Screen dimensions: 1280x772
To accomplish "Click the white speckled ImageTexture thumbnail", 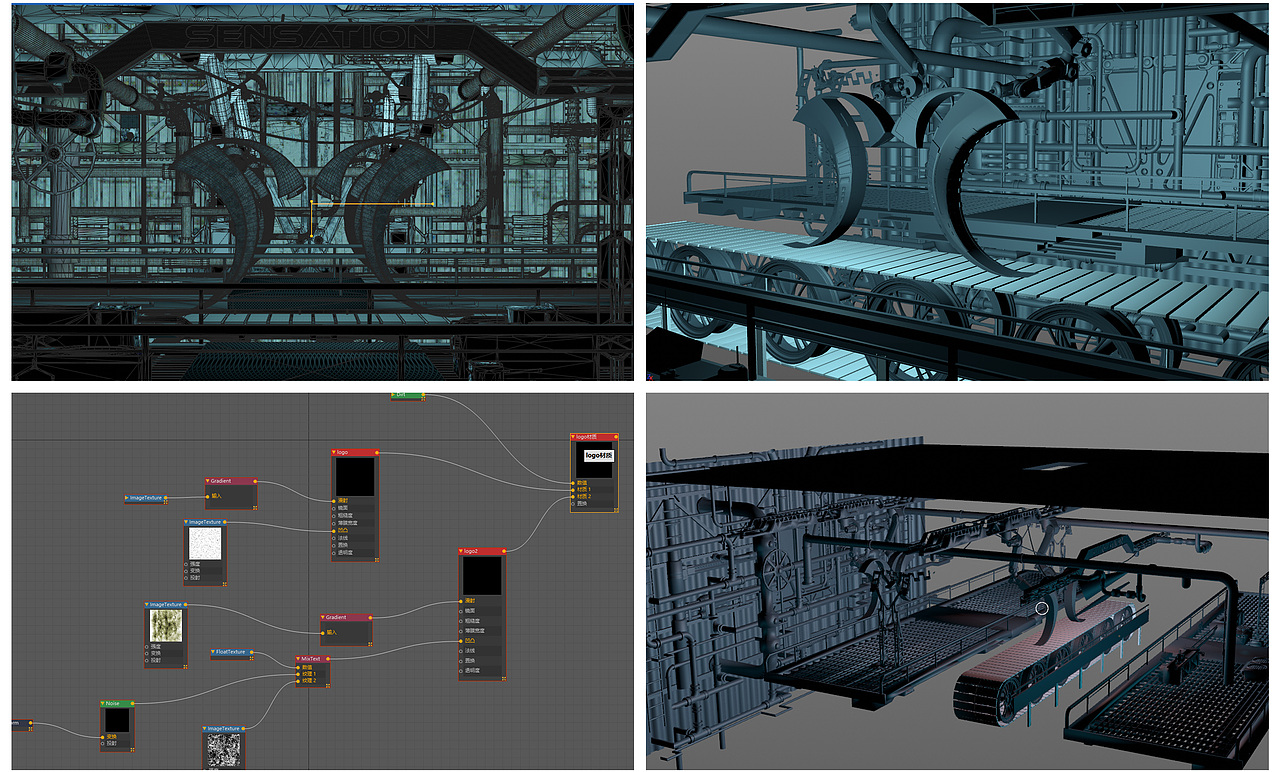I will [205, 545].
